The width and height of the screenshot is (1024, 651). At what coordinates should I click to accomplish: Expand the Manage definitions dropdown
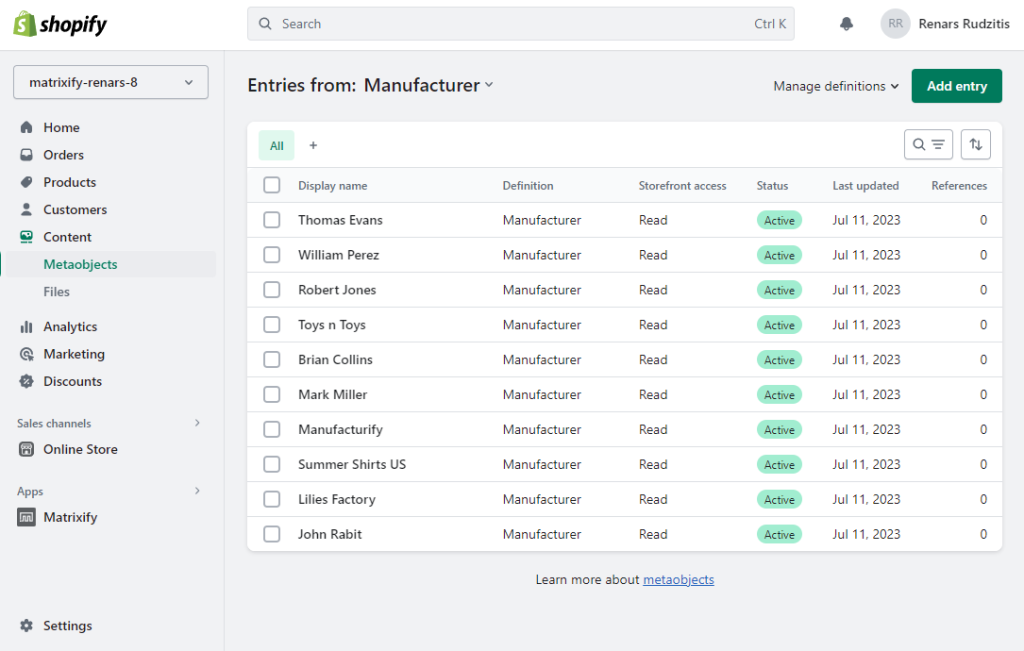(x=835, y=87)
